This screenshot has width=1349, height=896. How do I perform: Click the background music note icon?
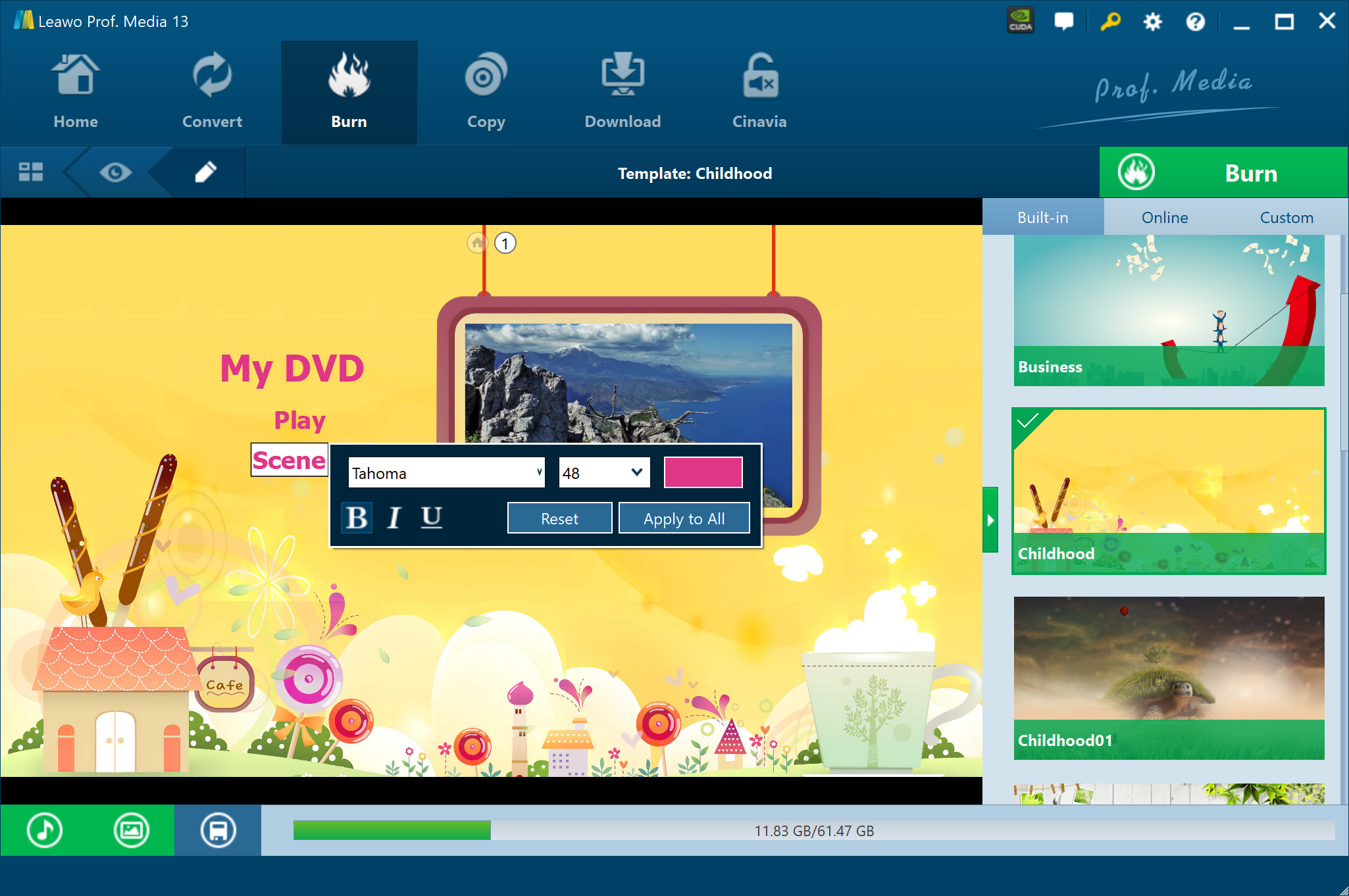tap(45, 830)
